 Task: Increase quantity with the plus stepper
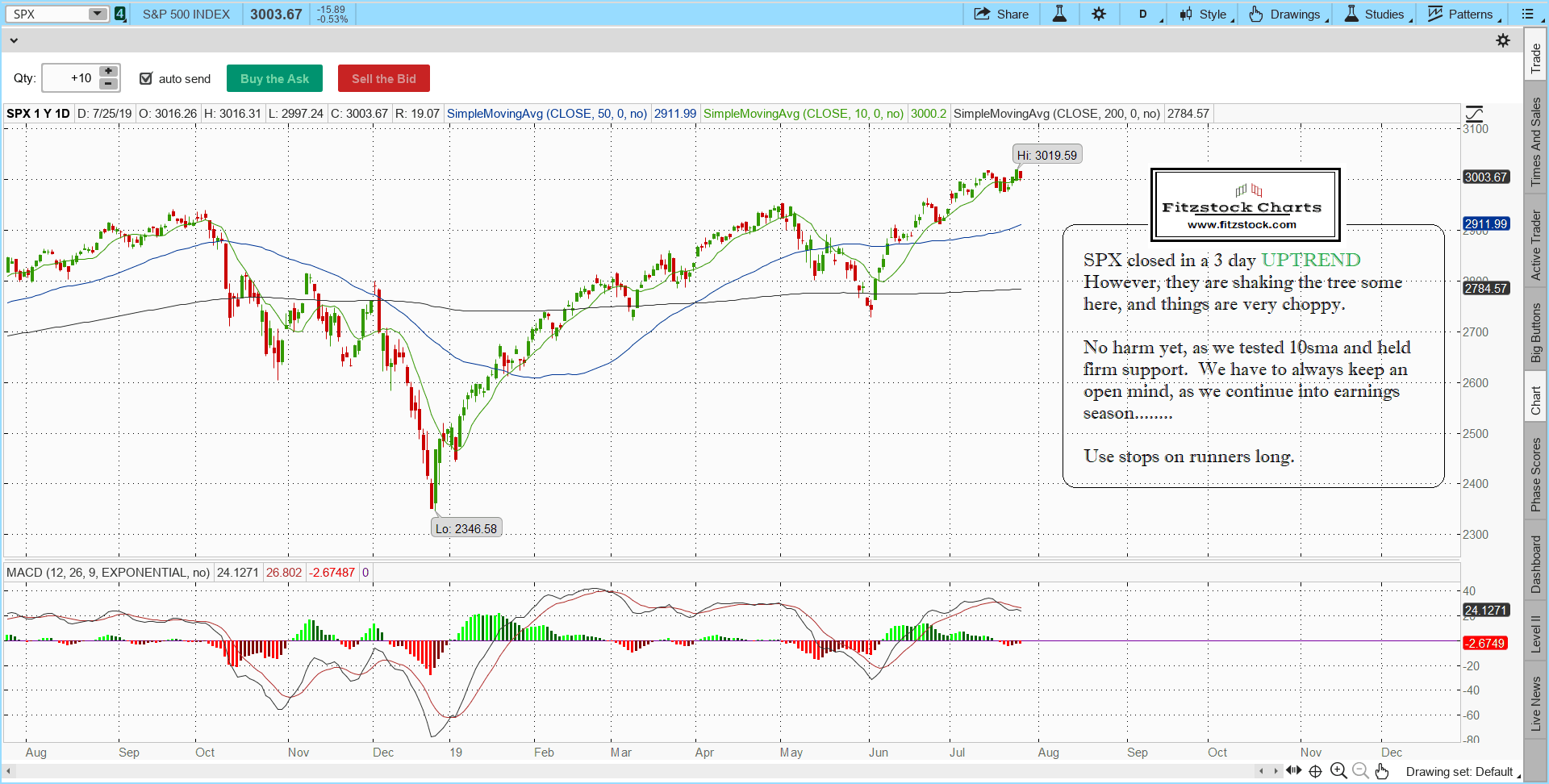point(108,72)
